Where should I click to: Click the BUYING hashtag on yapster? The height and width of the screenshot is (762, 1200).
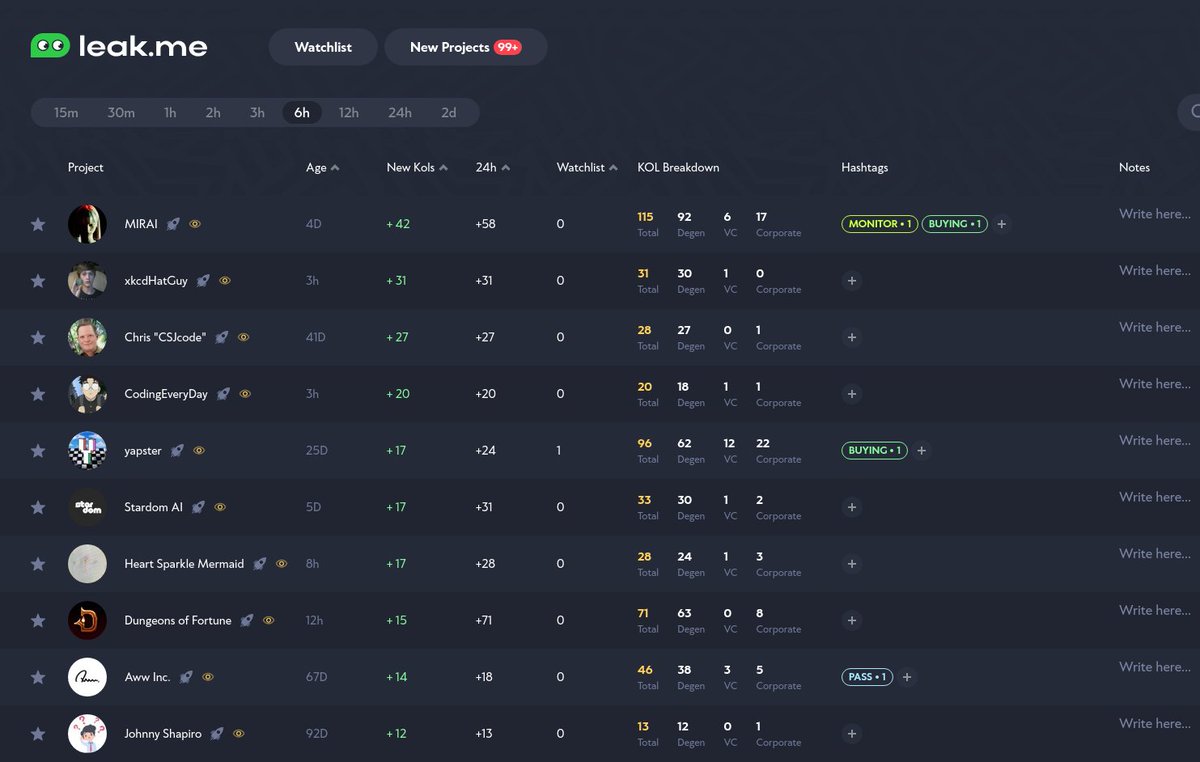point(875,451)
